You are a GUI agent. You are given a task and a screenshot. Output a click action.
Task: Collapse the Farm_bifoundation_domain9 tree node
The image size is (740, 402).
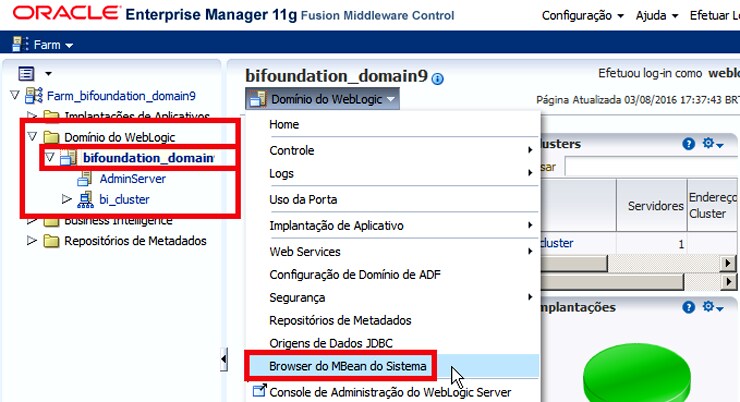coord(15,95)
